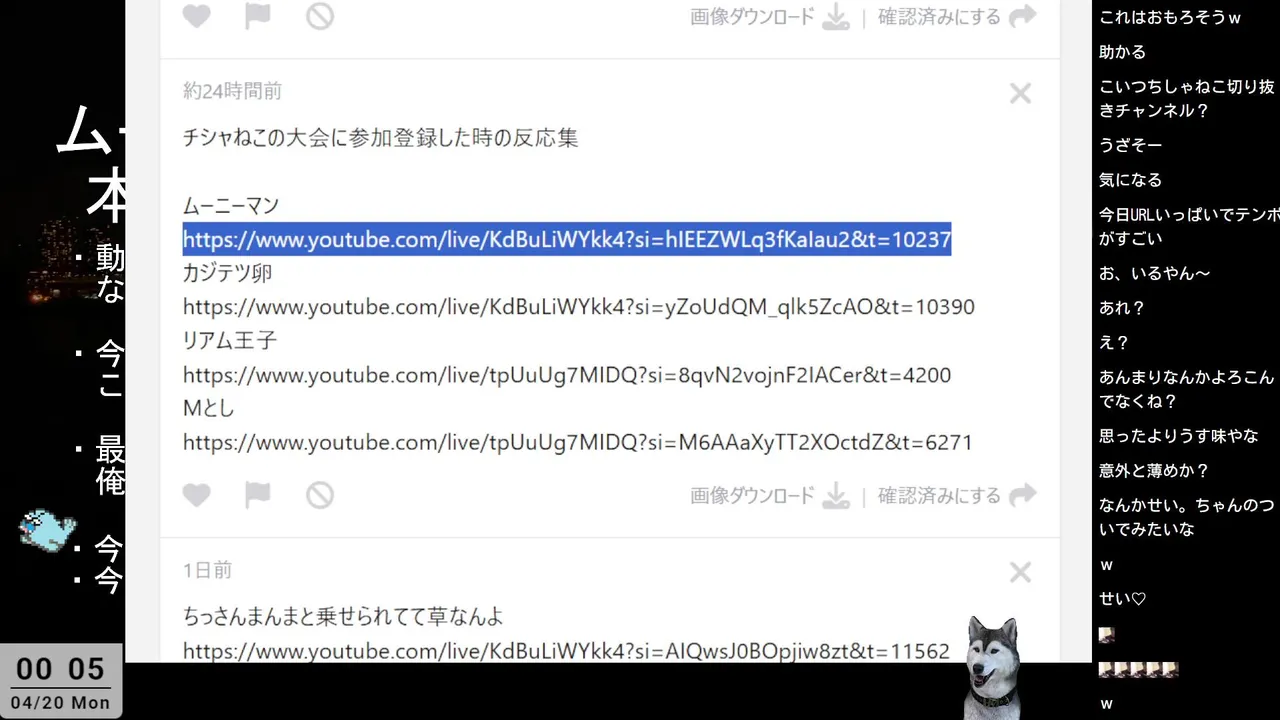Like the チシャねこの大会 post with heart
This screenshot has height=720, width=1280.
tap(197, 495)
